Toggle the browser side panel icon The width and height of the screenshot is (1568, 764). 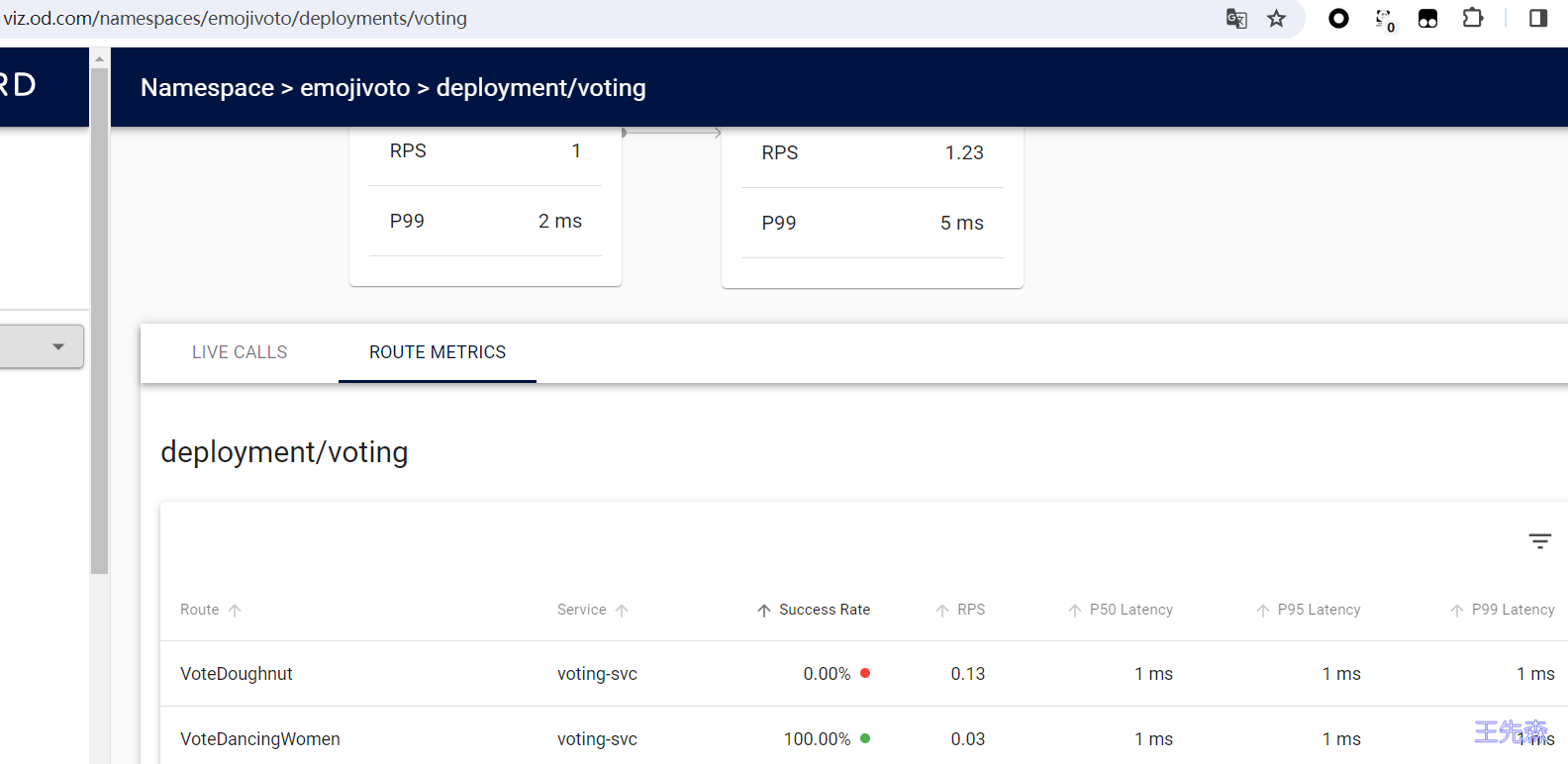click(1537, 19)
